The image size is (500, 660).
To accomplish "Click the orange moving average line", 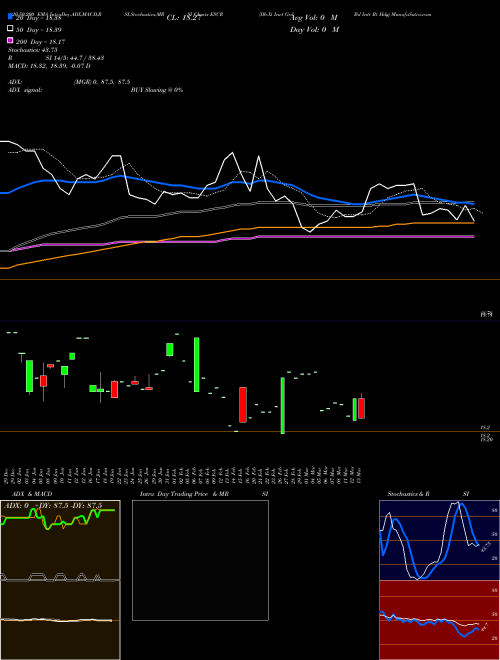I will click(x=236, y=229).
